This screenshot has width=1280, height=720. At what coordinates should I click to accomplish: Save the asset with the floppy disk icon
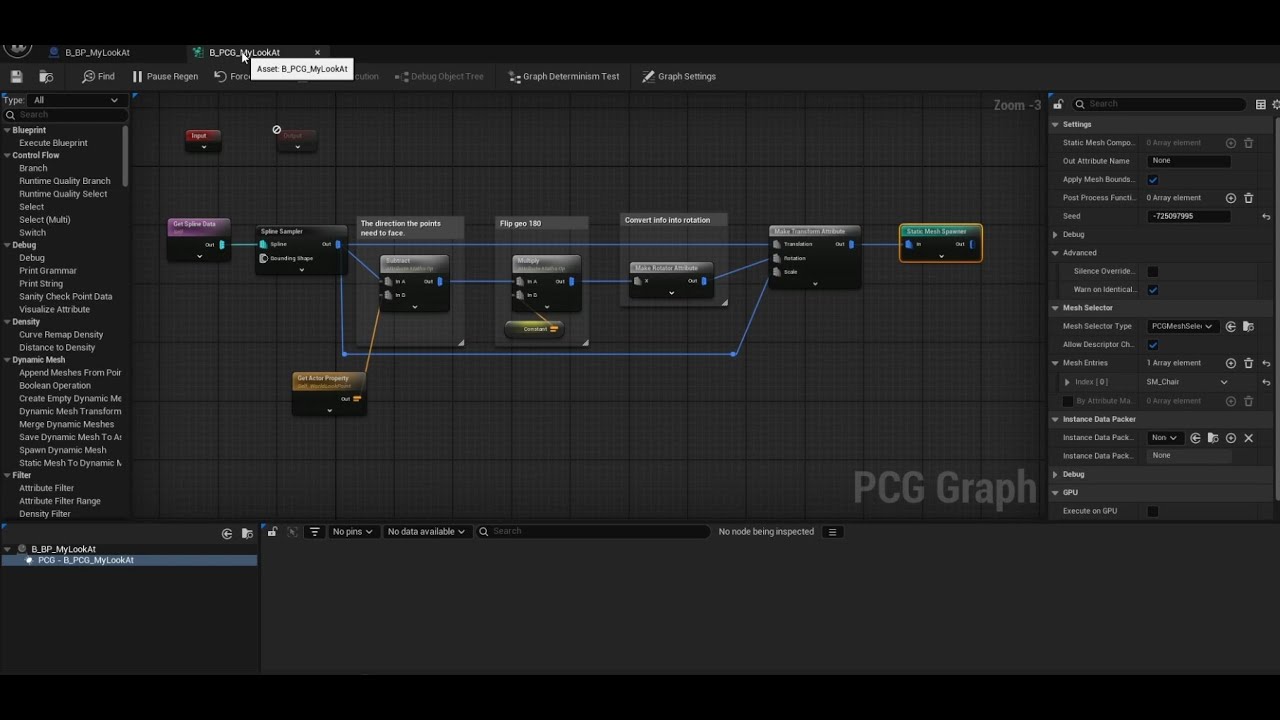pos(16,76)
